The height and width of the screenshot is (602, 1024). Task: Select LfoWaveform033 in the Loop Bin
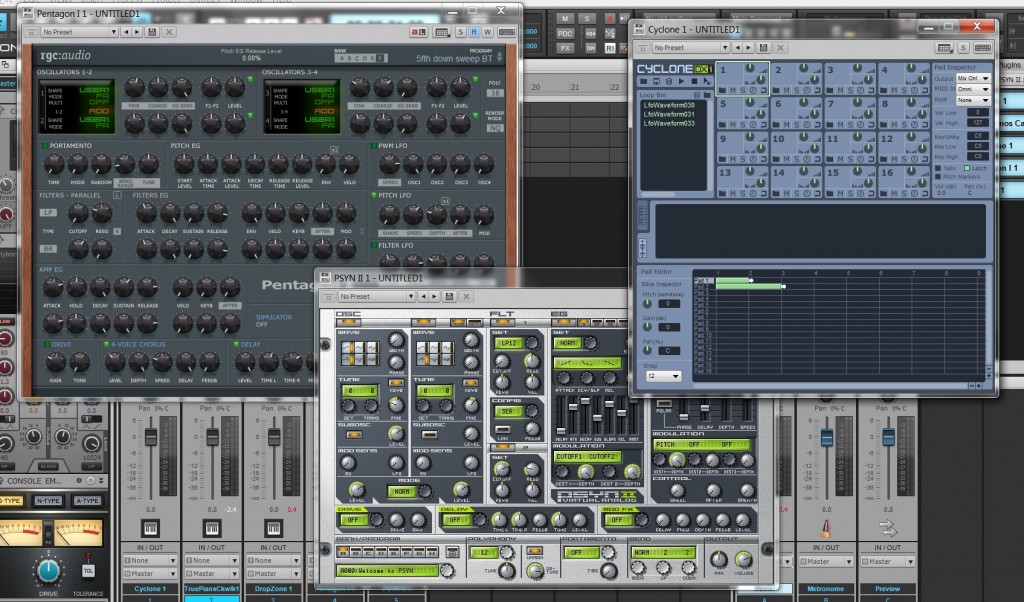click(669, 123)
